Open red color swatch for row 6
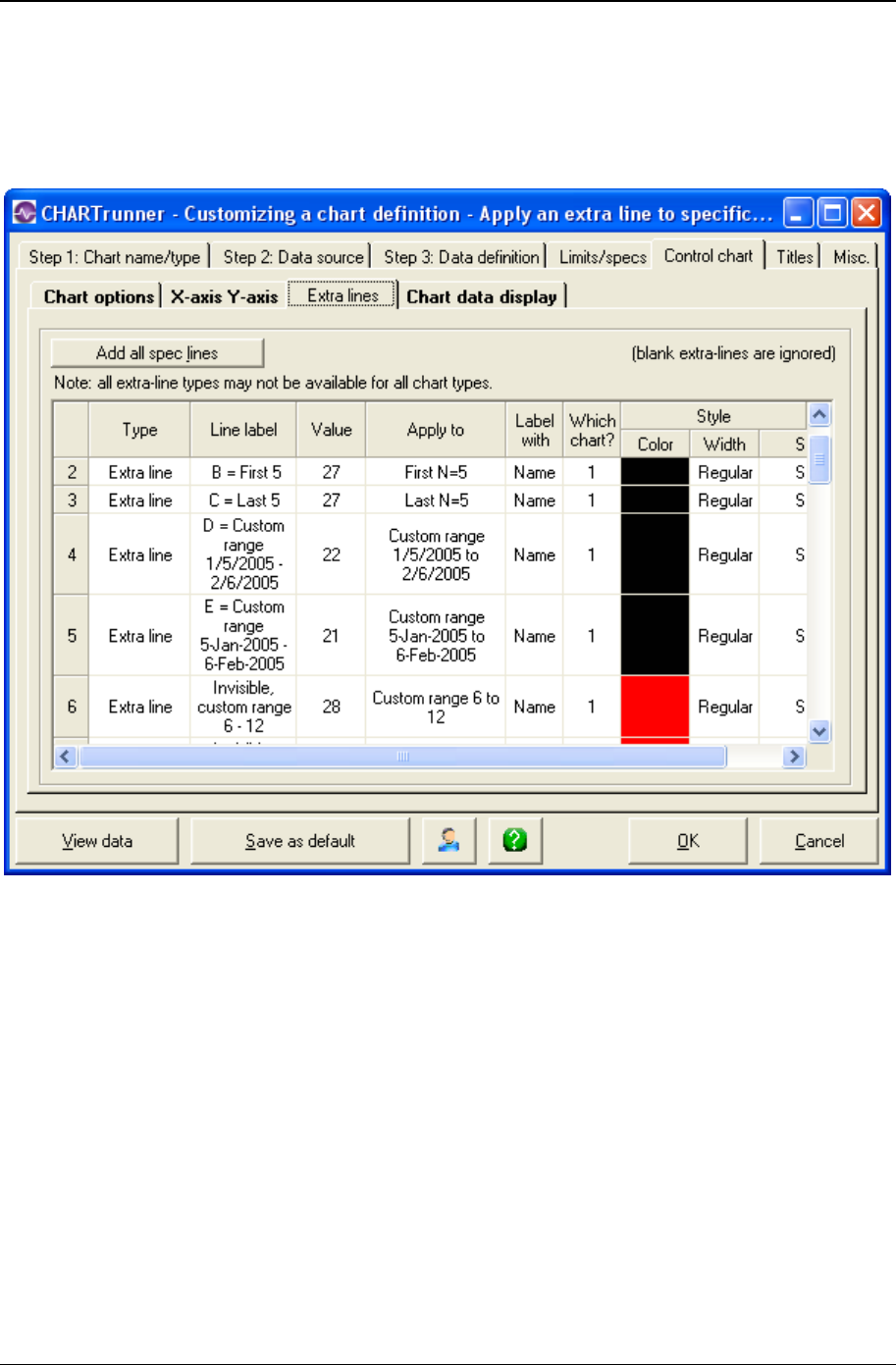This screenshot has width=896, height=1365. tap(655, 707)
